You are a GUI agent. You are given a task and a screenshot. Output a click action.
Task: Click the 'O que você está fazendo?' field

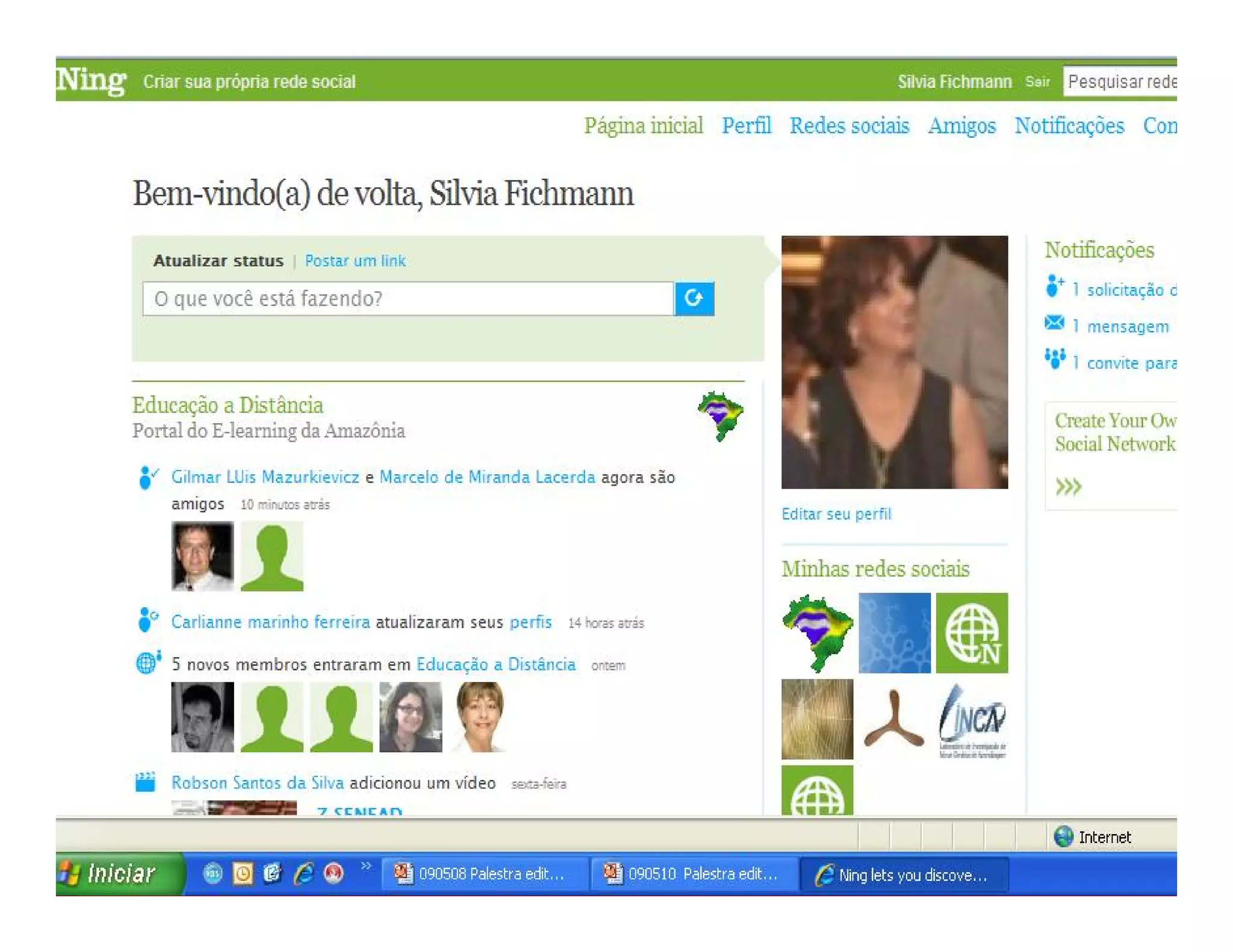pyautogui.click(x=408, y=298)
